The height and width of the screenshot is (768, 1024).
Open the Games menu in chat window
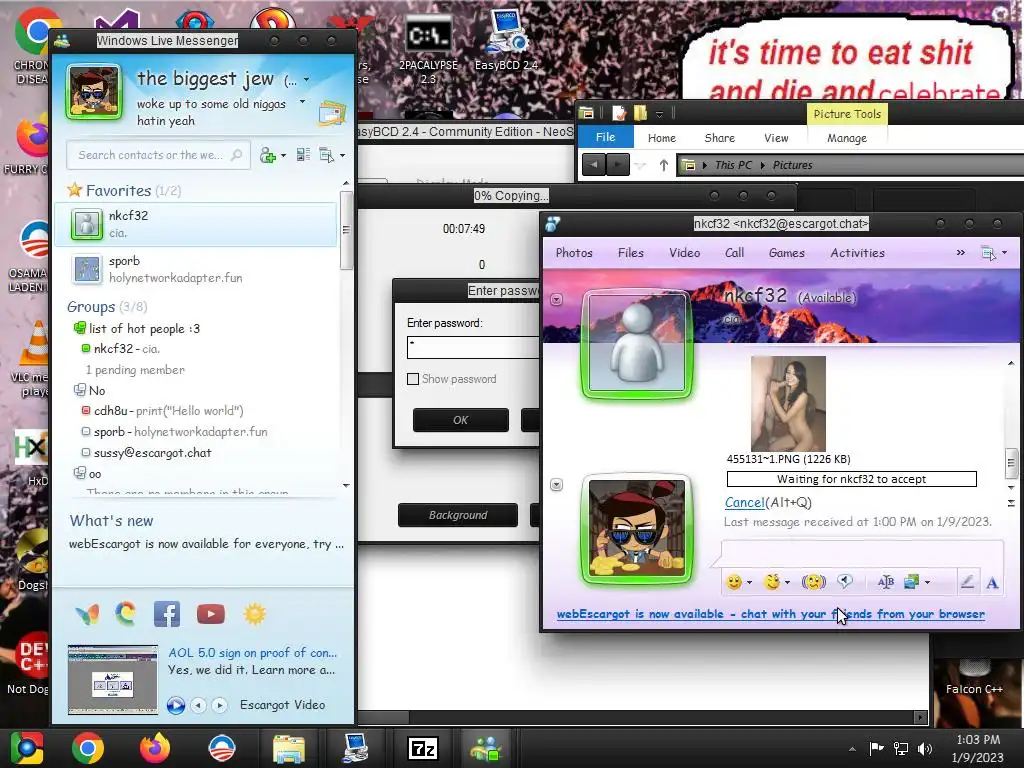pos(787,253)
